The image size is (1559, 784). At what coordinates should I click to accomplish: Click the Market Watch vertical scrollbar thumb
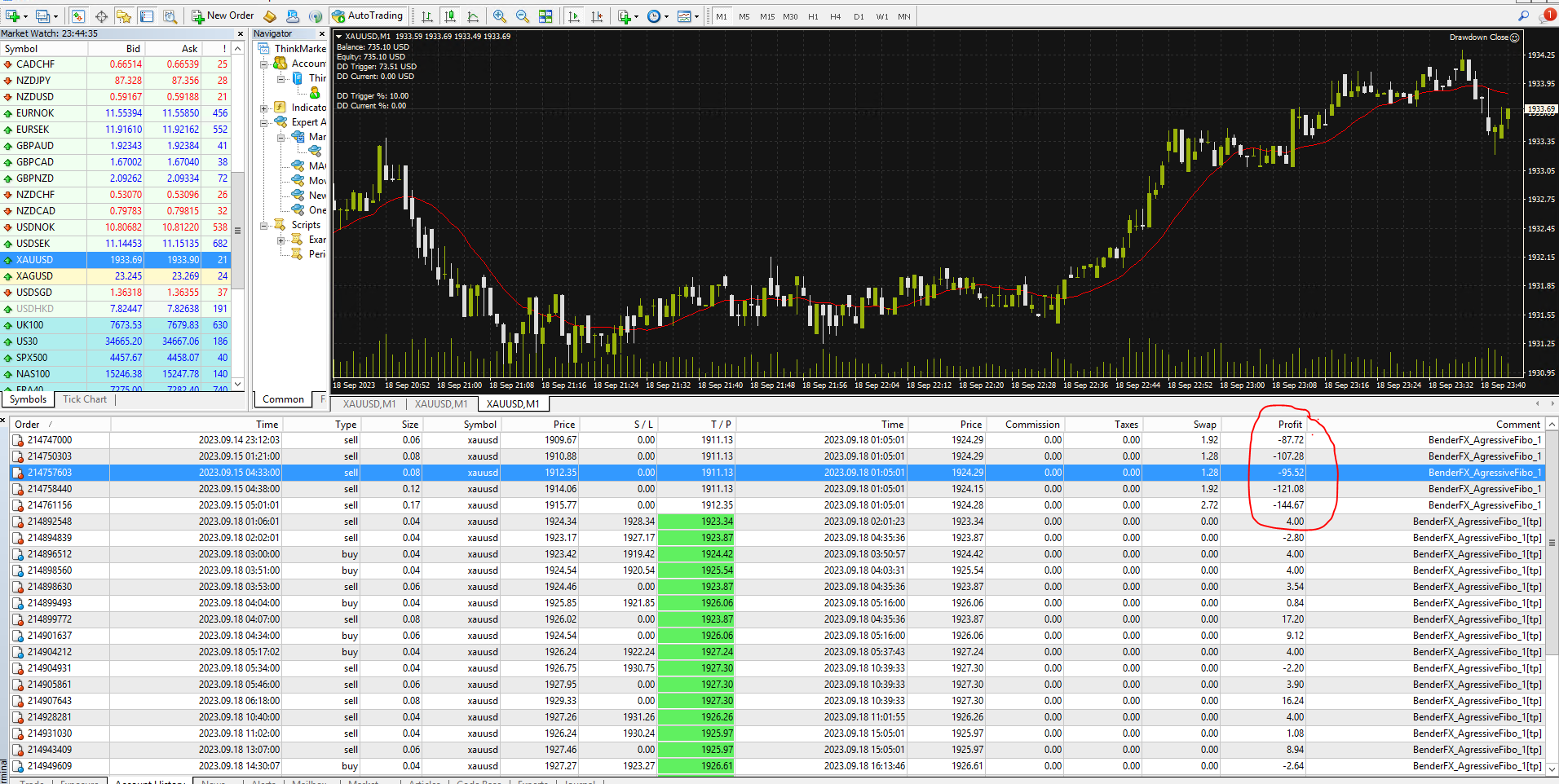click(238, 229)
